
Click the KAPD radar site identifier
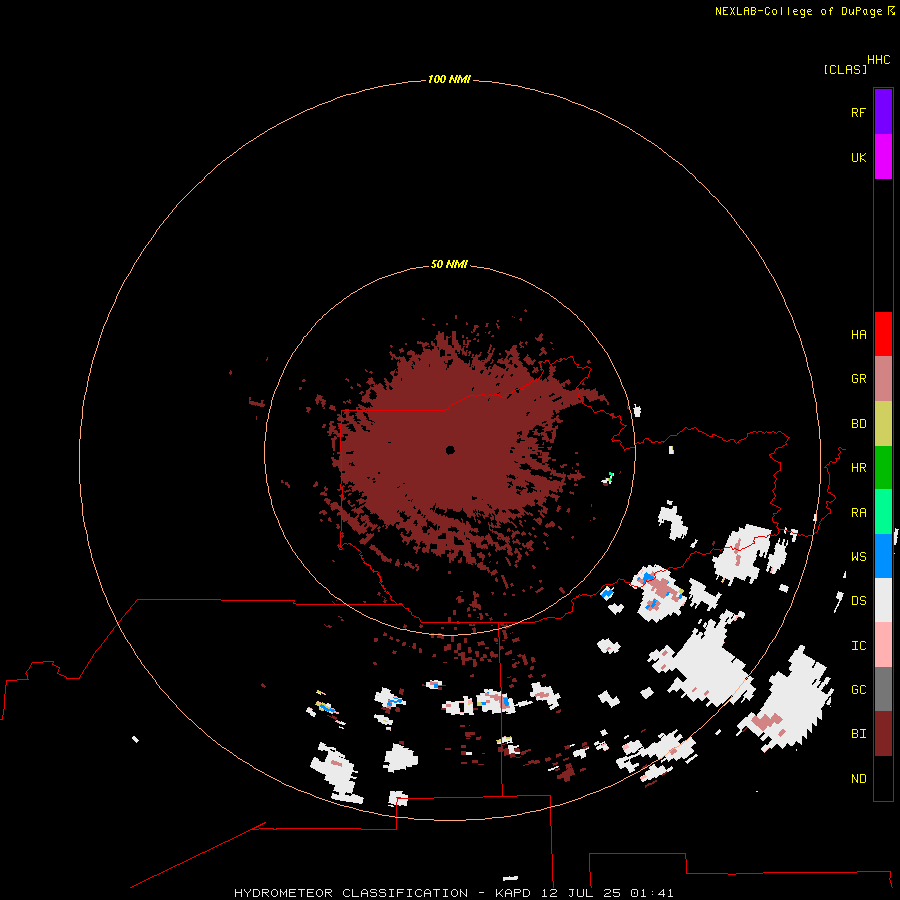click(x=514, y=893)
